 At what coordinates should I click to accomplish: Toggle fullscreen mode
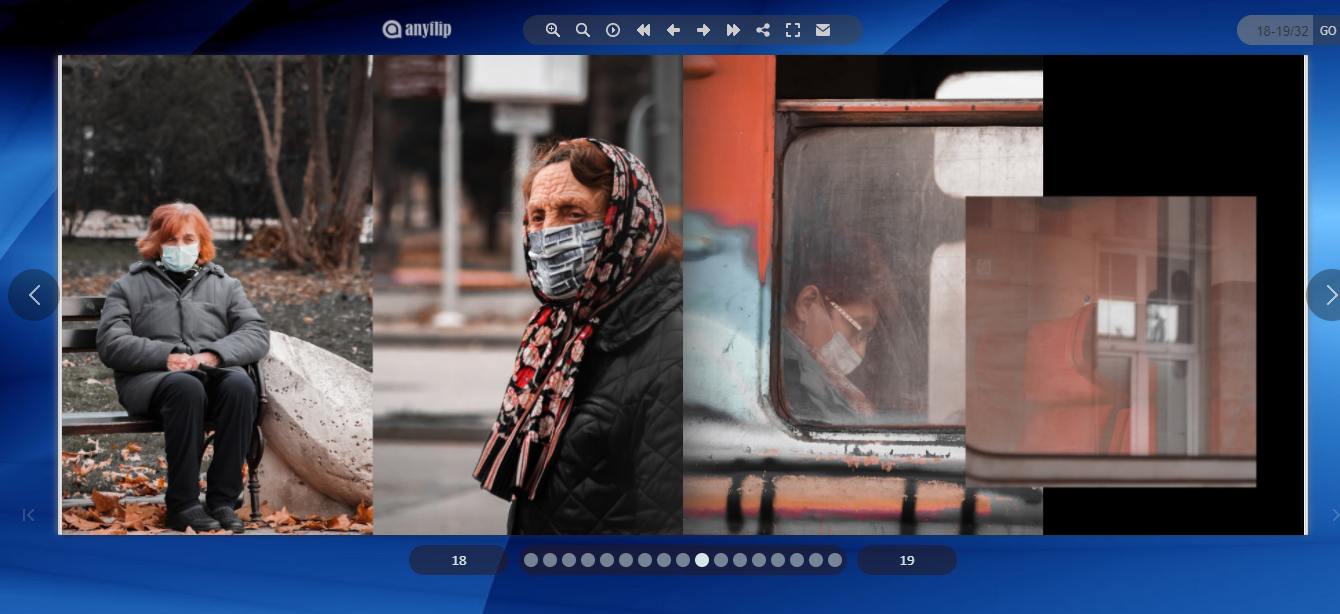[793, 30]
